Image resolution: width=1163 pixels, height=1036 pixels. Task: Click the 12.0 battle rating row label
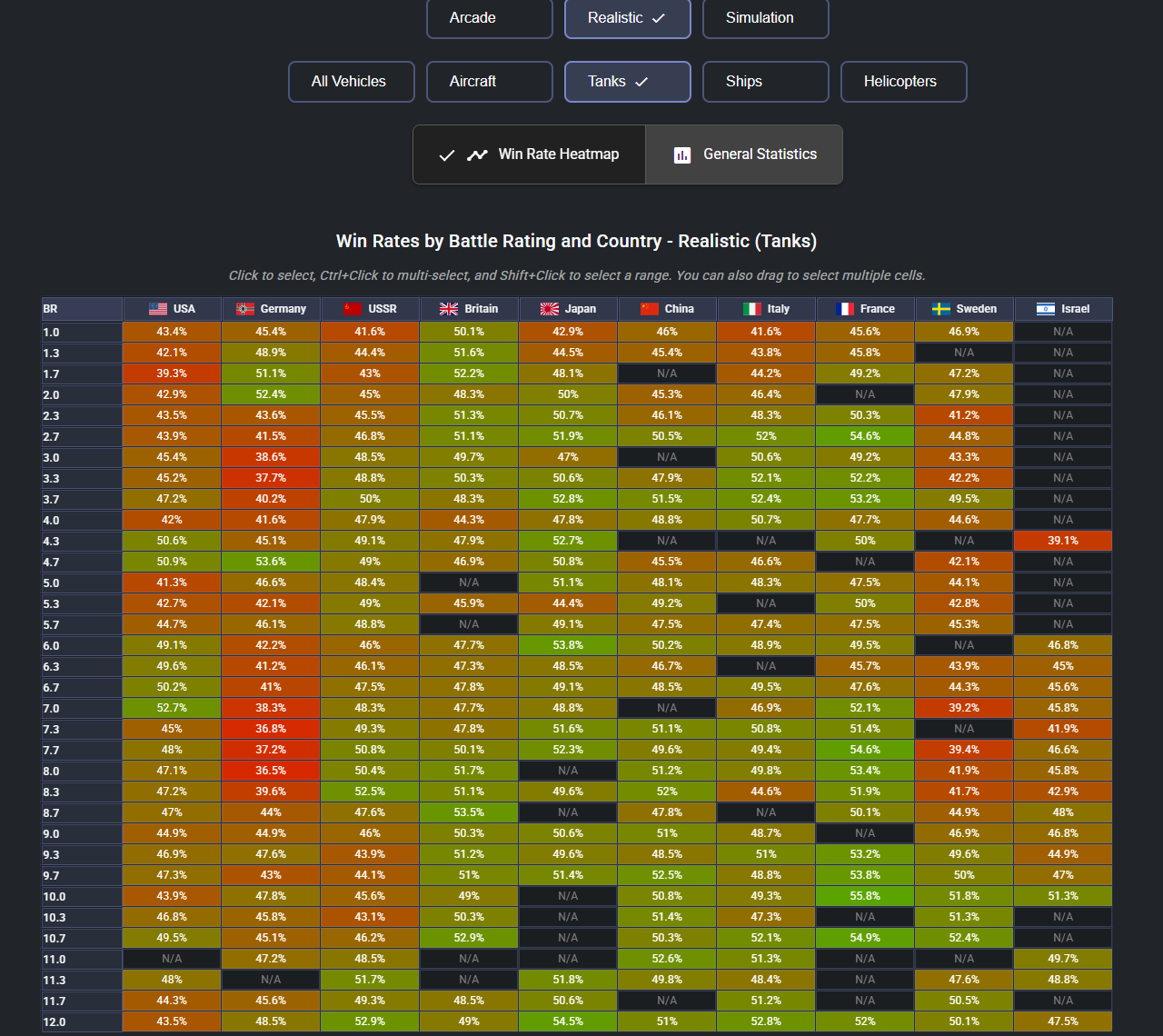[82, 1022]
